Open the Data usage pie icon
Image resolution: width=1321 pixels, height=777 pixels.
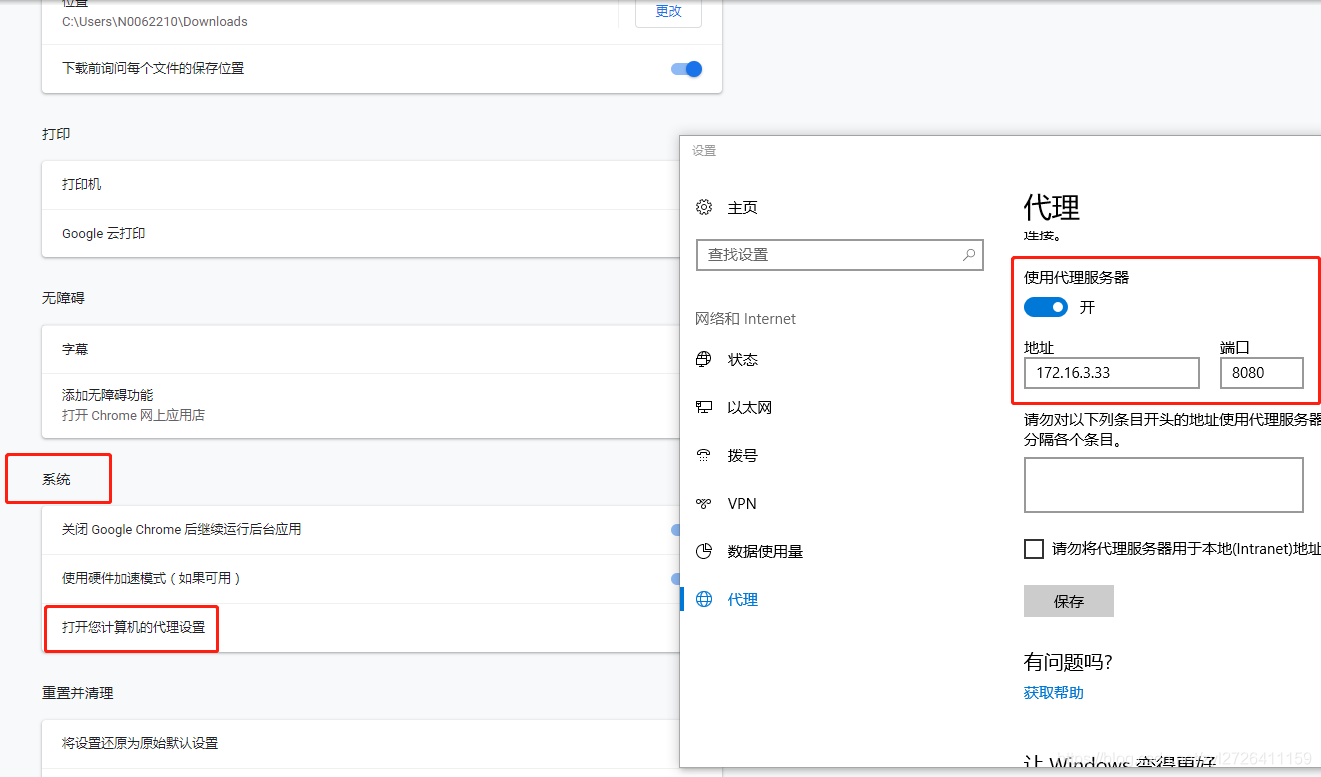click(704, 551)
